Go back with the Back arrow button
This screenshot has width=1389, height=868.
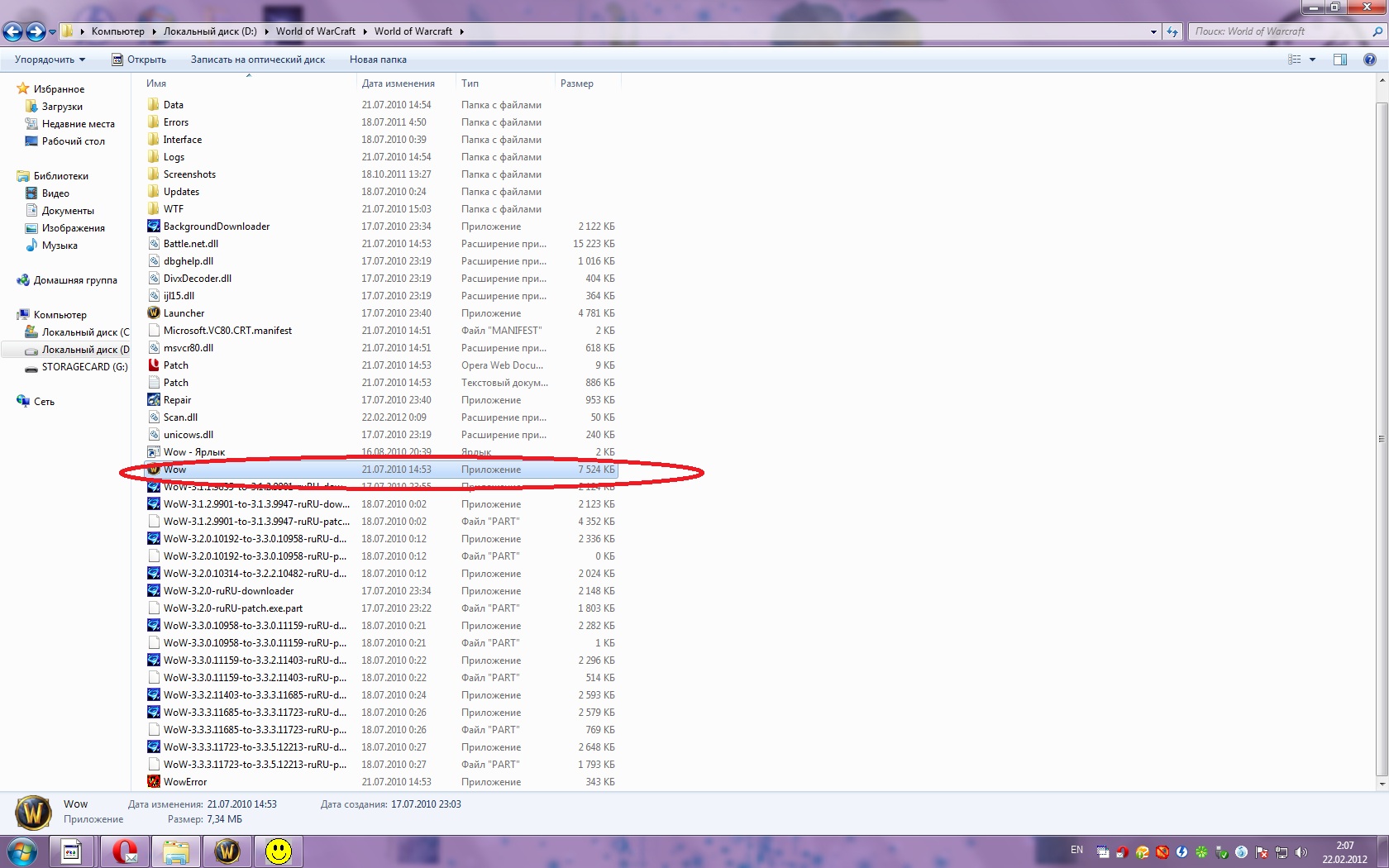point(13,31)
